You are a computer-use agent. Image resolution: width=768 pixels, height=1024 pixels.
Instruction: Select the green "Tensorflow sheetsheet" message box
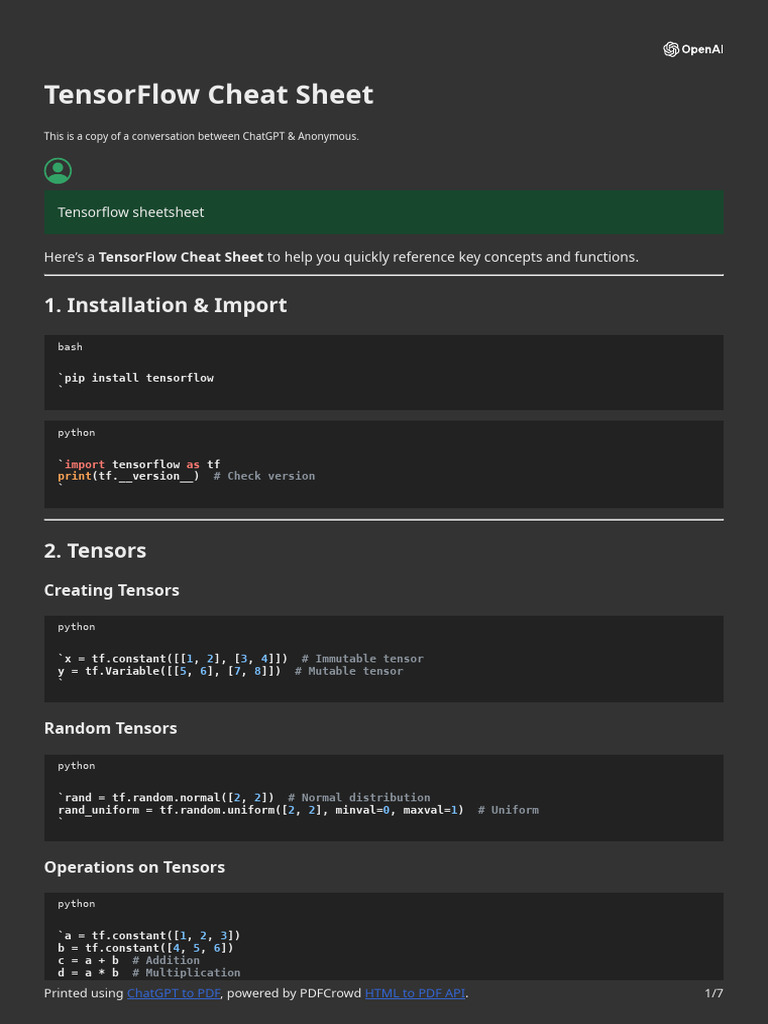pos(383,212)
